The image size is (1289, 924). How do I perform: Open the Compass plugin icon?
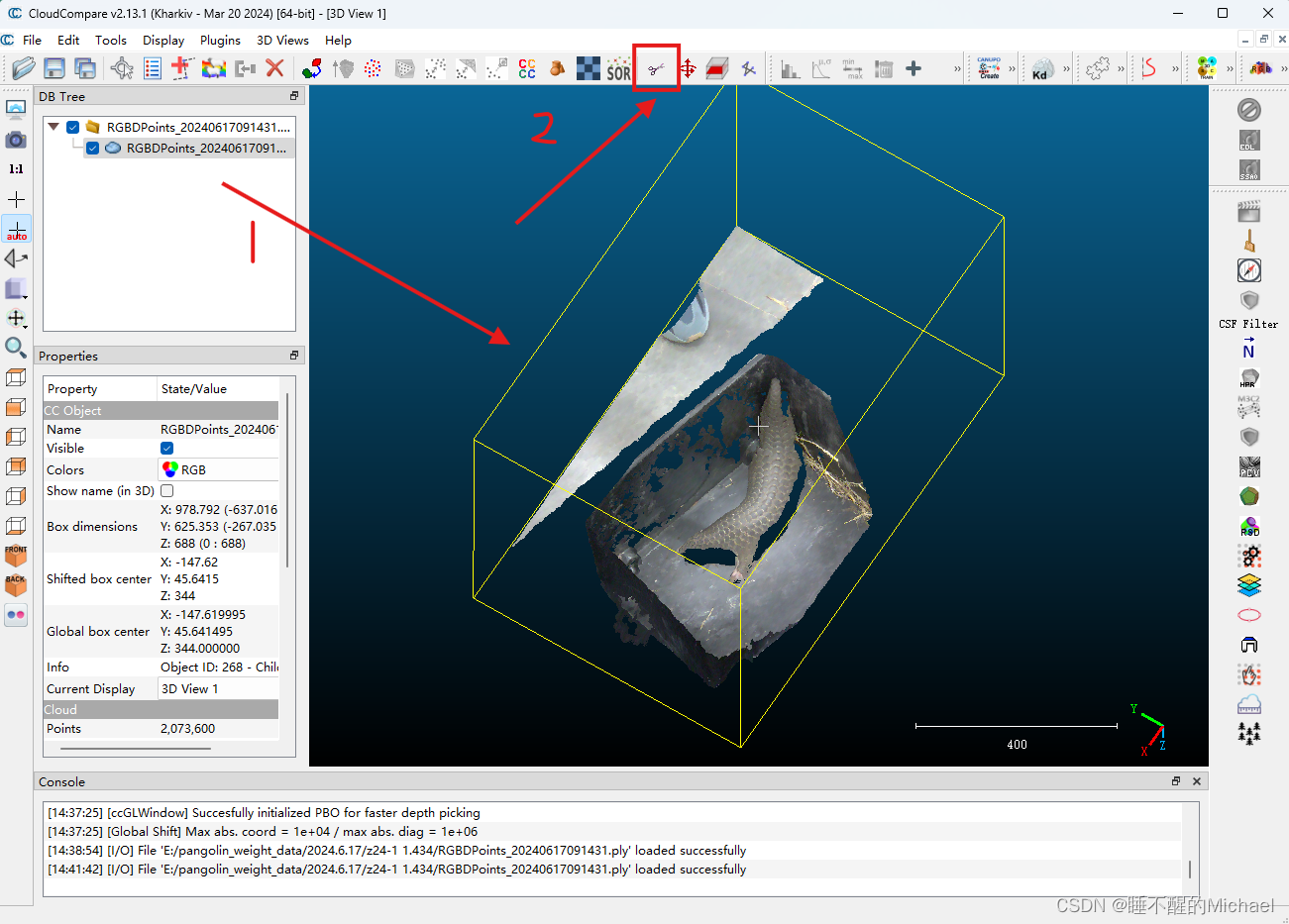(x=1249, y=270)
